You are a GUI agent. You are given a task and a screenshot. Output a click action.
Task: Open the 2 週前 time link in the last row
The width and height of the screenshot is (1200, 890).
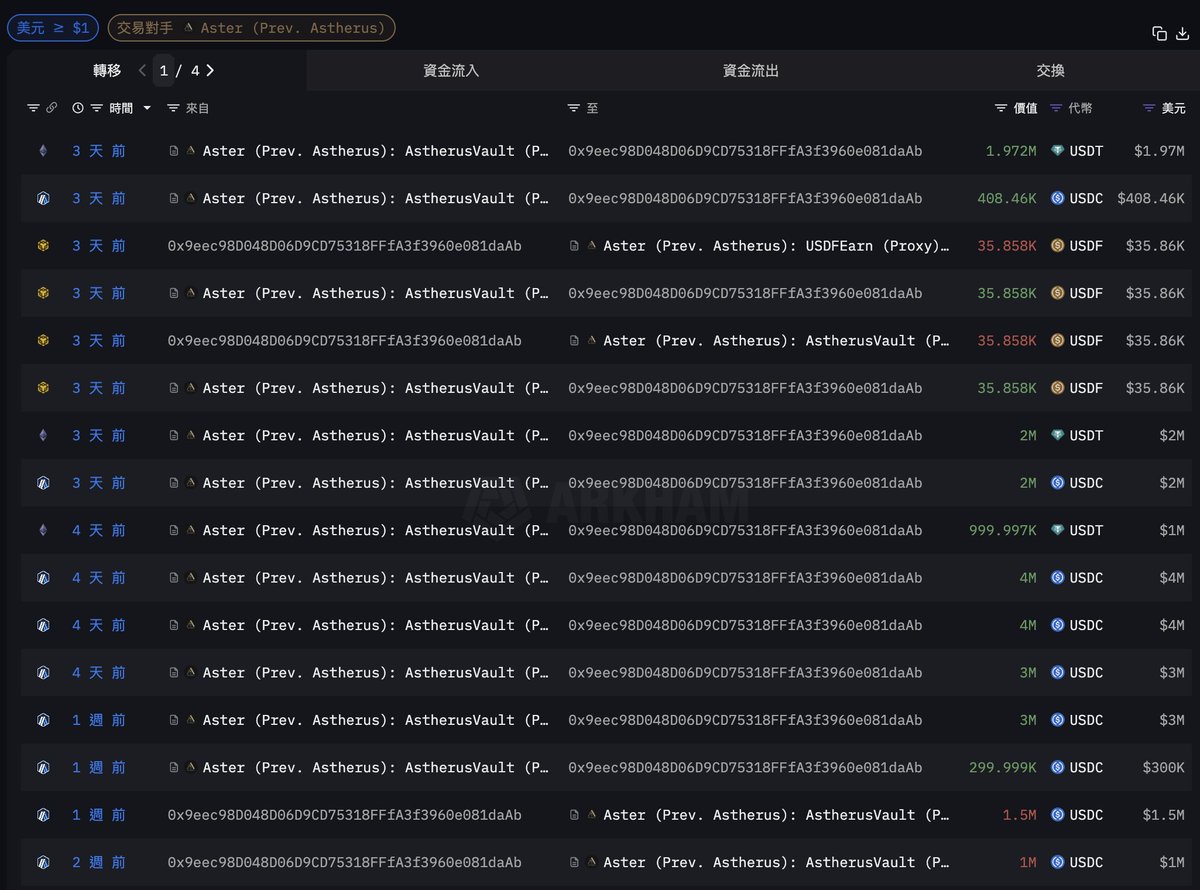point(99,862)
